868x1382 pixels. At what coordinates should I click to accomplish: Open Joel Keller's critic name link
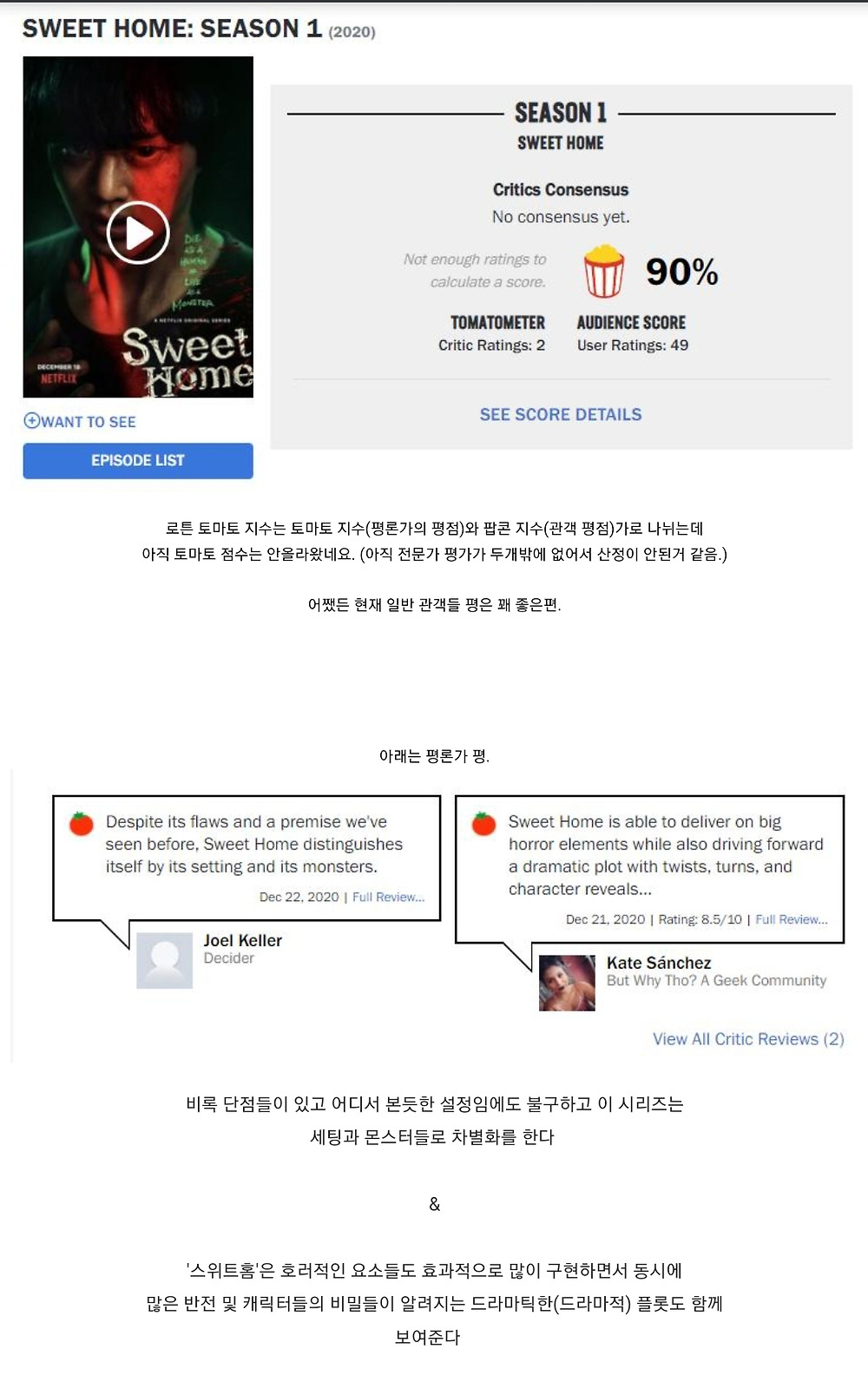coord(243,940)
